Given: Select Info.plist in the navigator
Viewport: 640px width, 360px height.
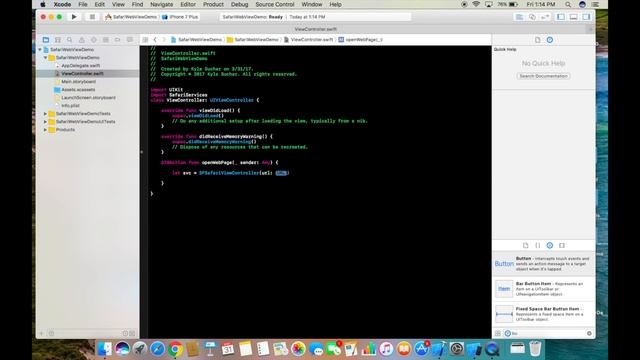Looking at the screenshot, I should (x=70, y=106).
